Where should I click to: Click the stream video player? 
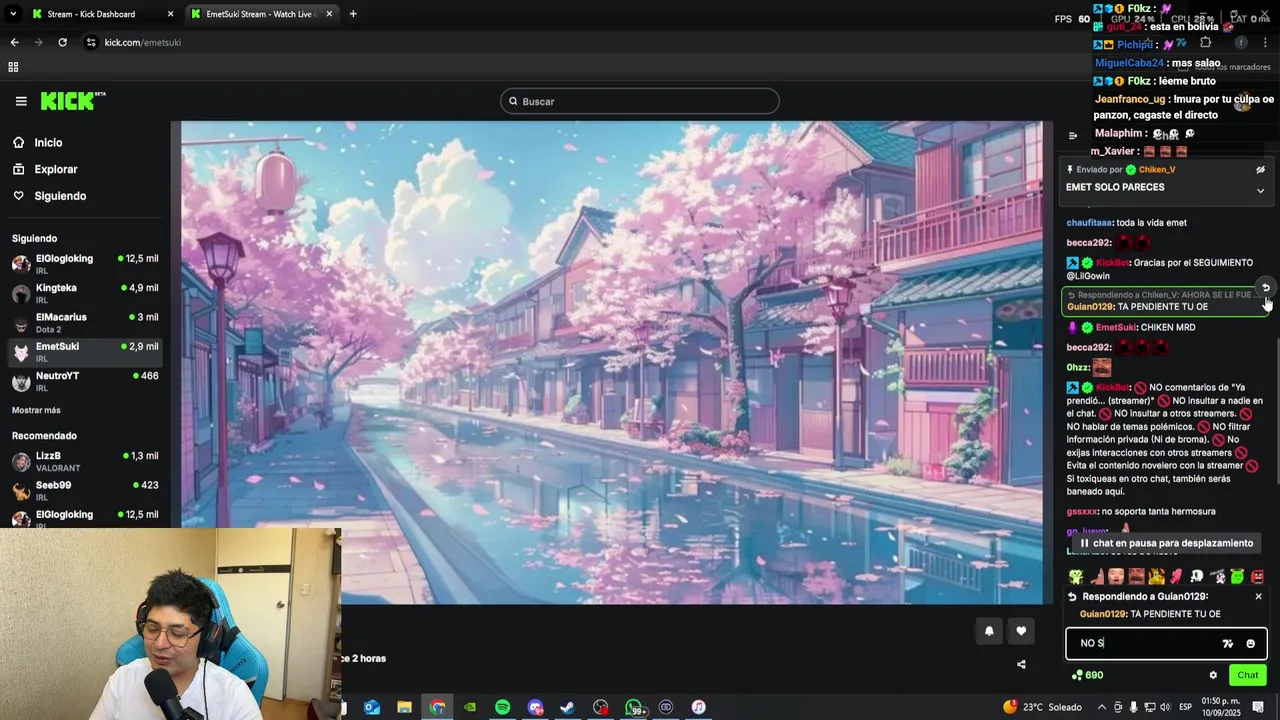click(x=611, y=362)
